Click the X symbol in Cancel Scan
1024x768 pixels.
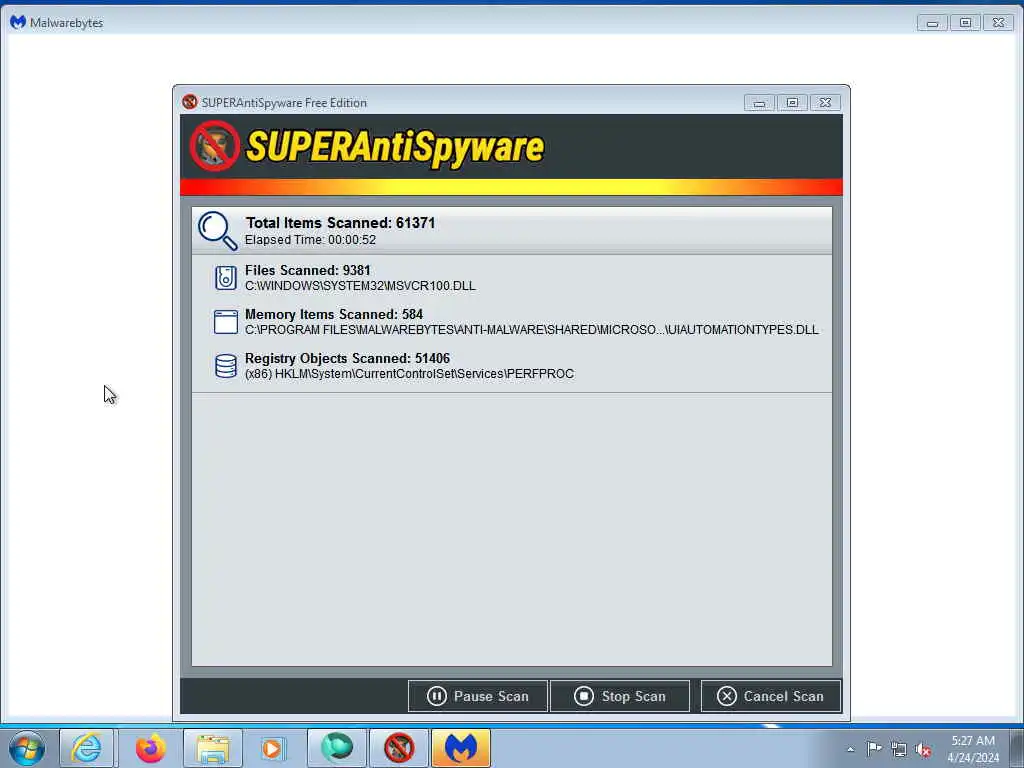pos(726,696)
